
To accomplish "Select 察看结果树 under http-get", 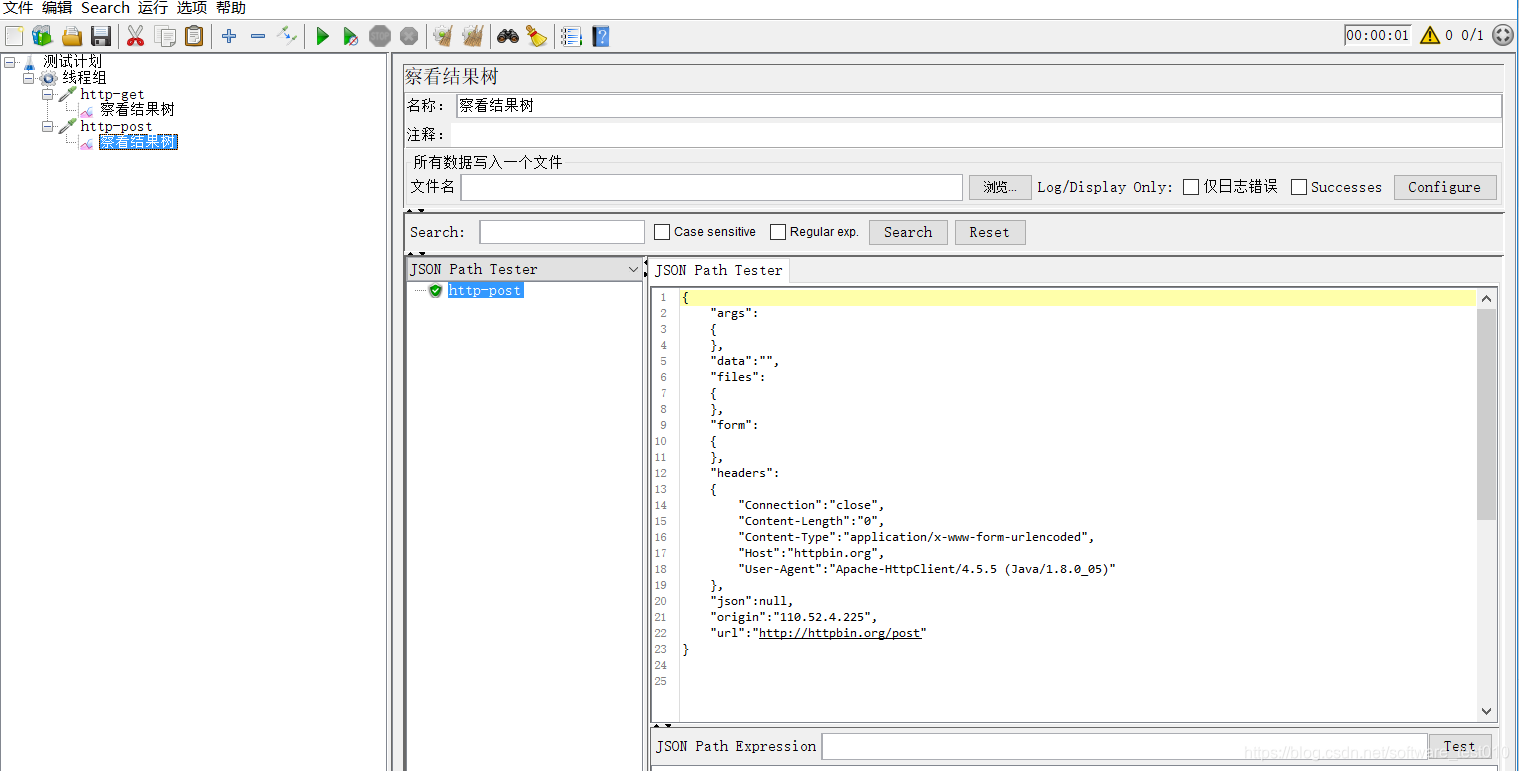I will 137,110.
